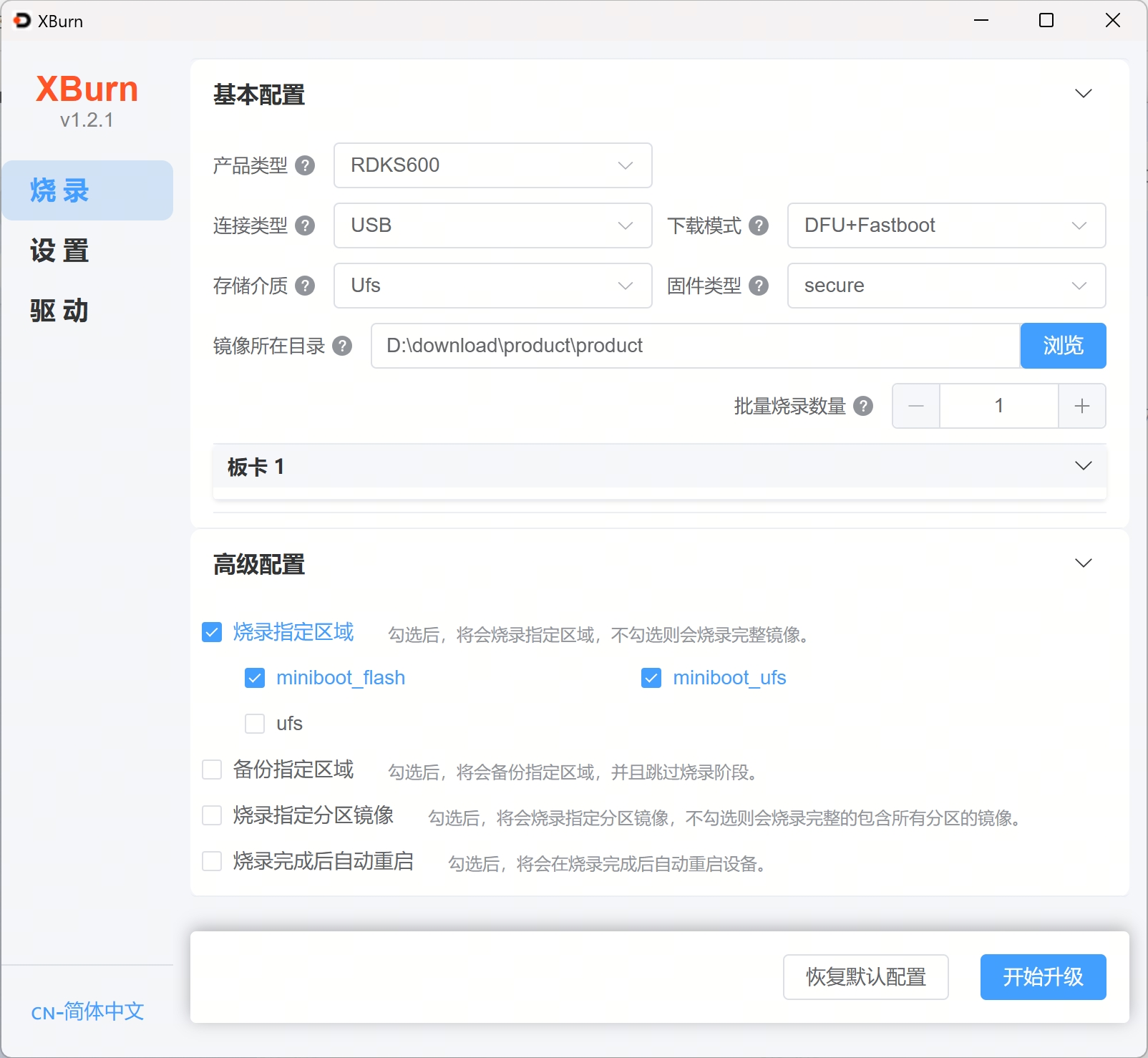1148x1058 pixels.
Task: Click description text '并且跳过烧录阶段'
Action: click(679, 772)
